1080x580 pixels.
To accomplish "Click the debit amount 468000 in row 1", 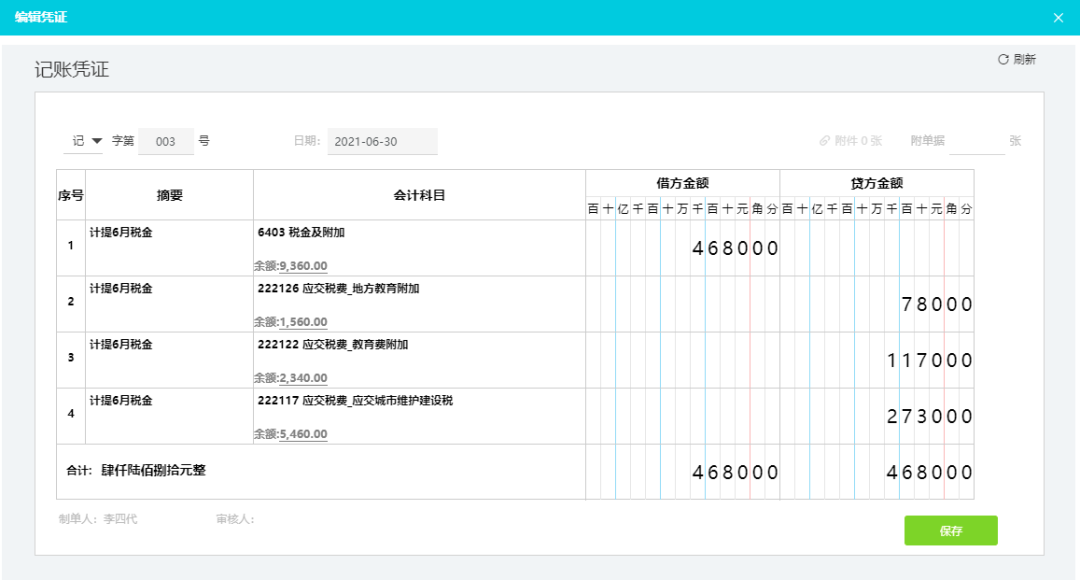I will 733,248.
